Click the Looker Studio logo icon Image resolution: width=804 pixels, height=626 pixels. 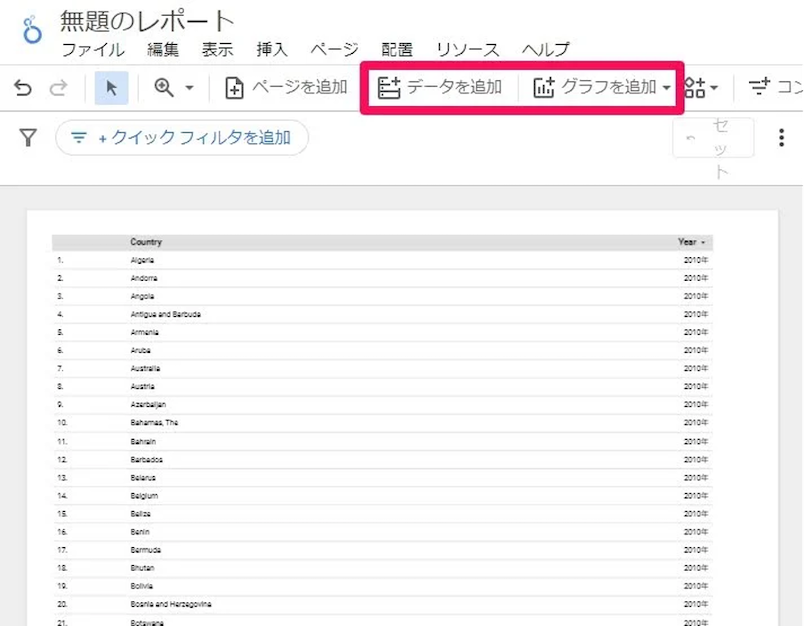pos(33,29)
